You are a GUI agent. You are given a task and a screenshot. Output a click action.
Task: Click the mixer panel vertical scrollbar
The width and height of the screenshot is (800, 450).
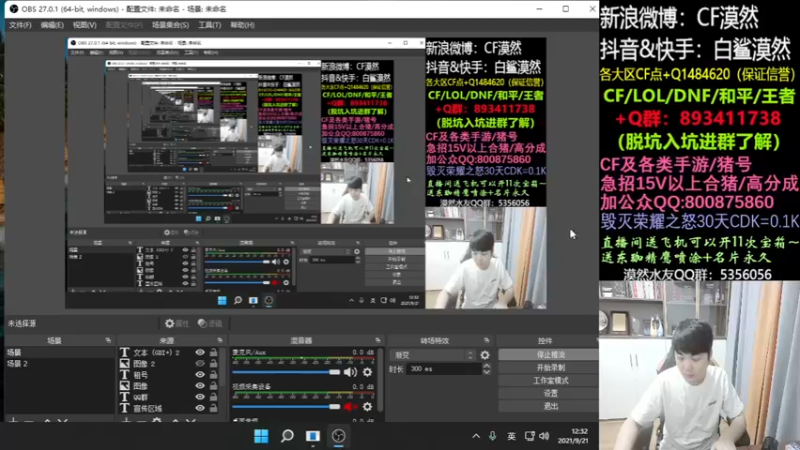380,380
